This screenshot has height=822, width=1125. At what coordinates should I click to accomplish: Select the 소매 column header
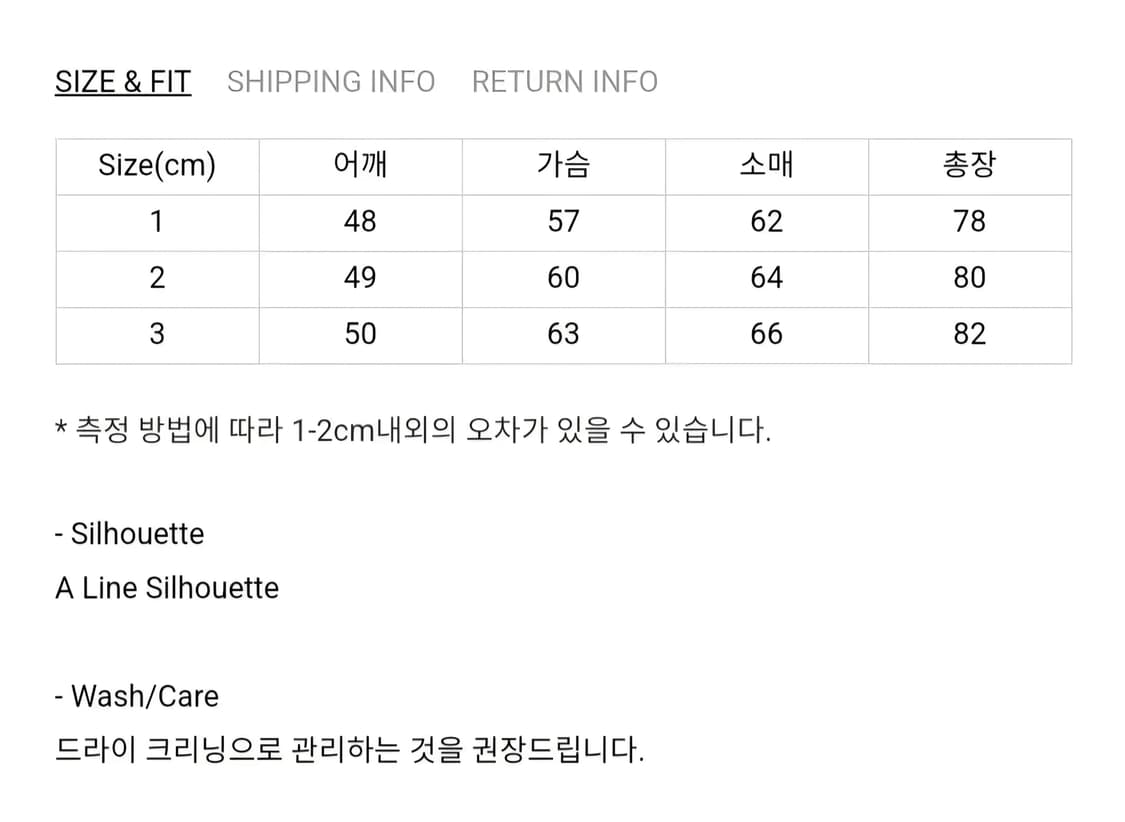[766, 166]
